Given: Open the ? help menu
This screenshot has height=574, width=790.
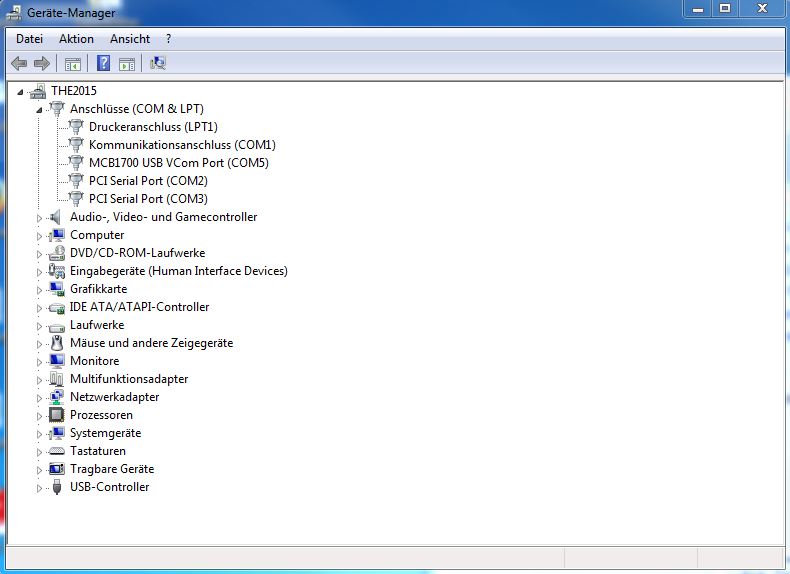Looking at the screenshot, I should 168,39.
